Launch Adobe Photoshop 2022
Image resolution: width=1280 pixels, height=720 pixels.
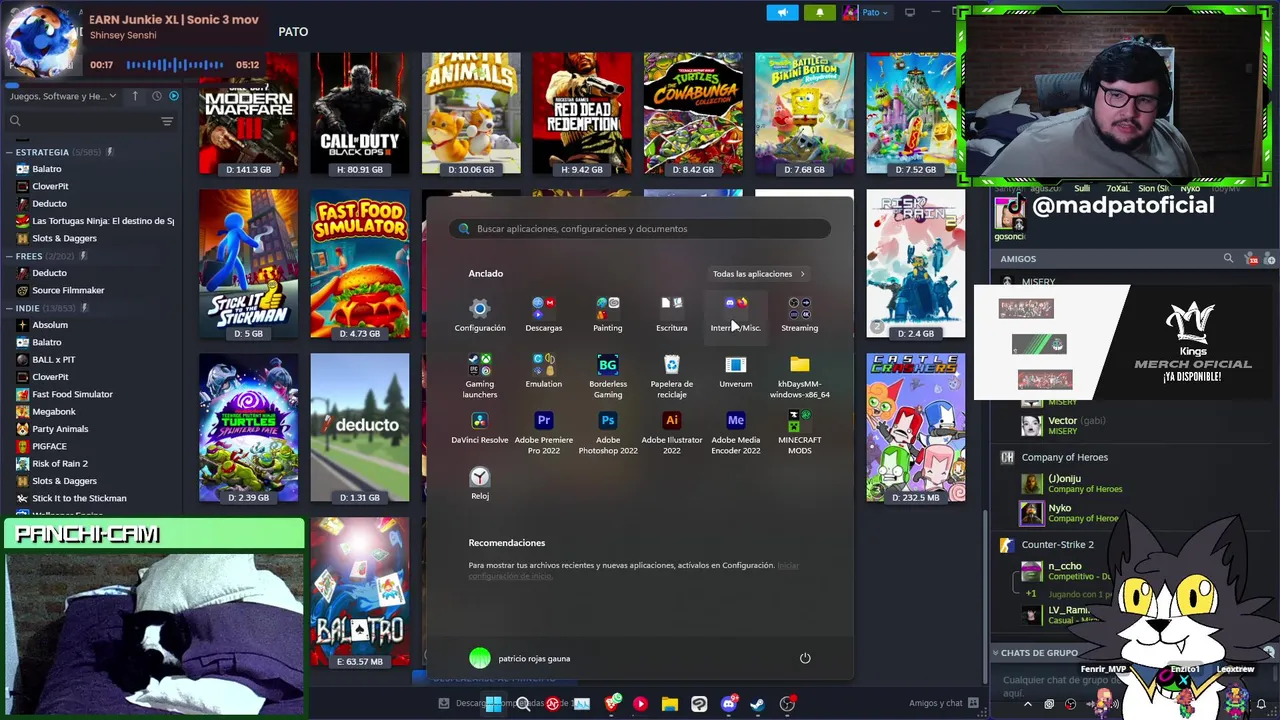coord(607,432)
